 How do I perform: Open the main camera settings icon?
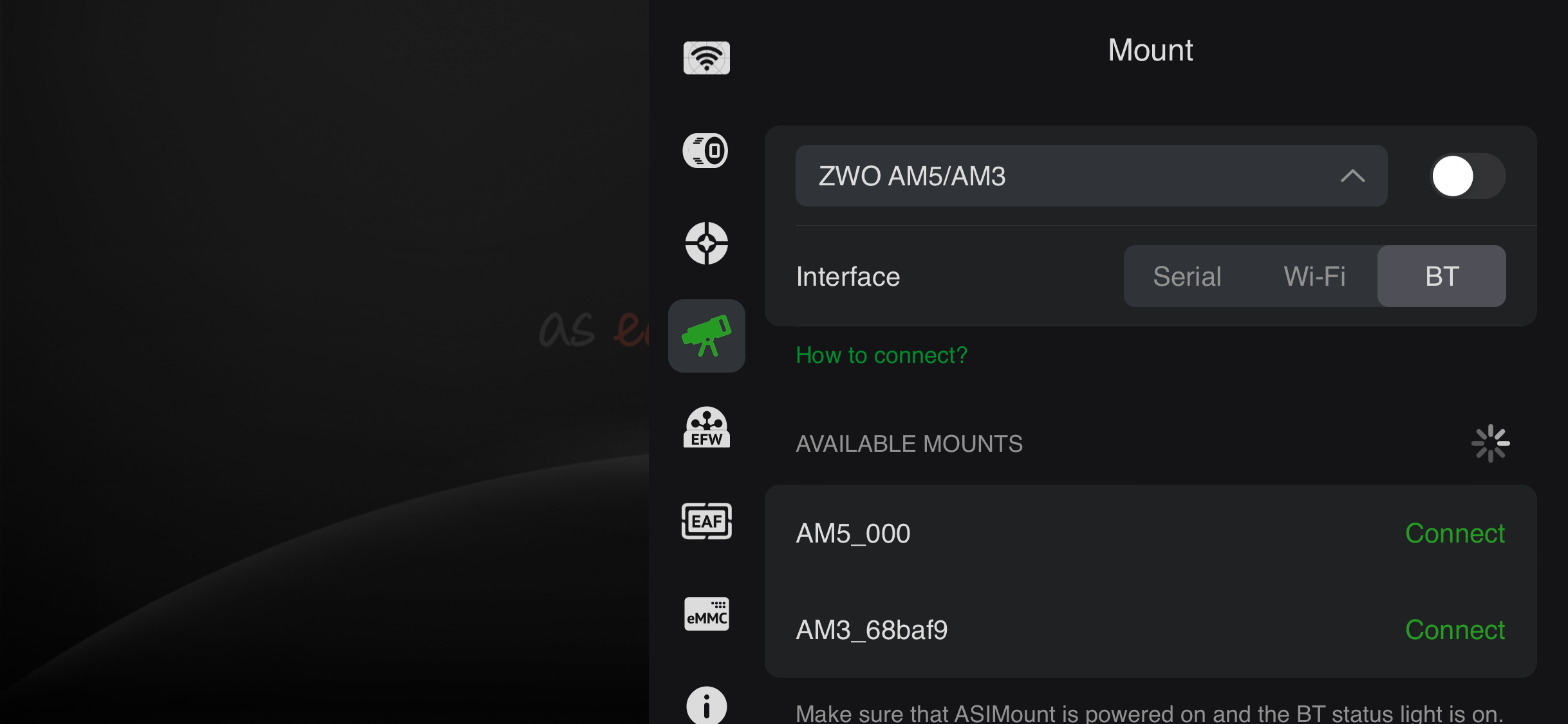click(x=706, y=151)
